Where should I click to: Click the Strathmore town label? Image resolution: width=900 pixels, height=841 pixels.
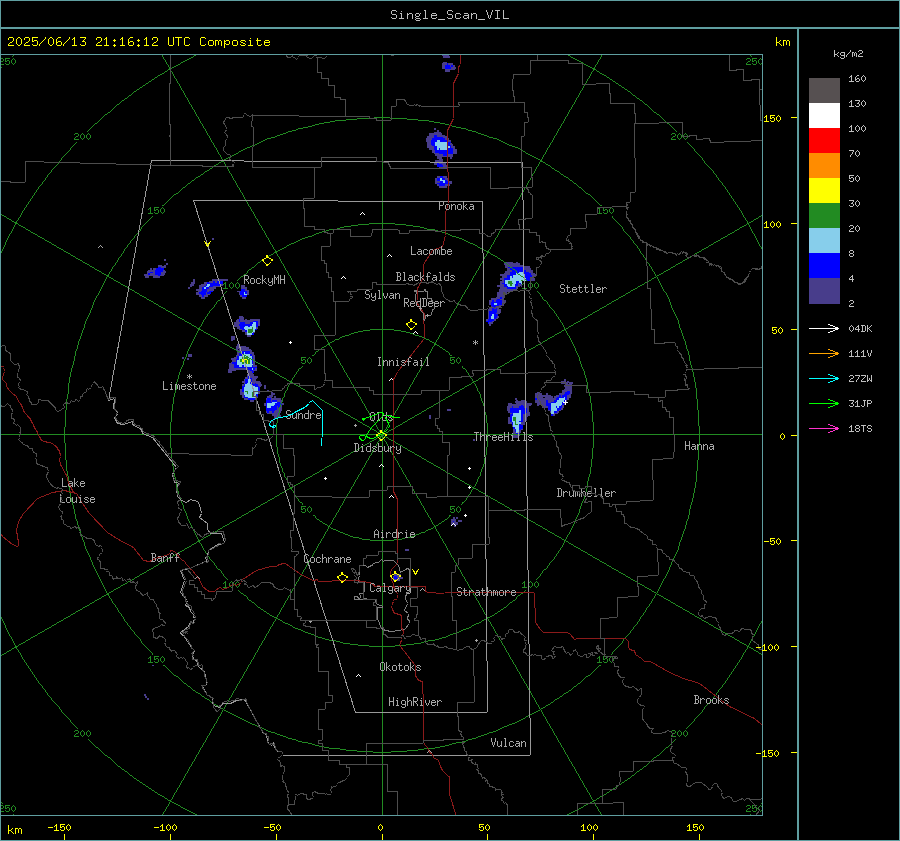click(486, 592)
